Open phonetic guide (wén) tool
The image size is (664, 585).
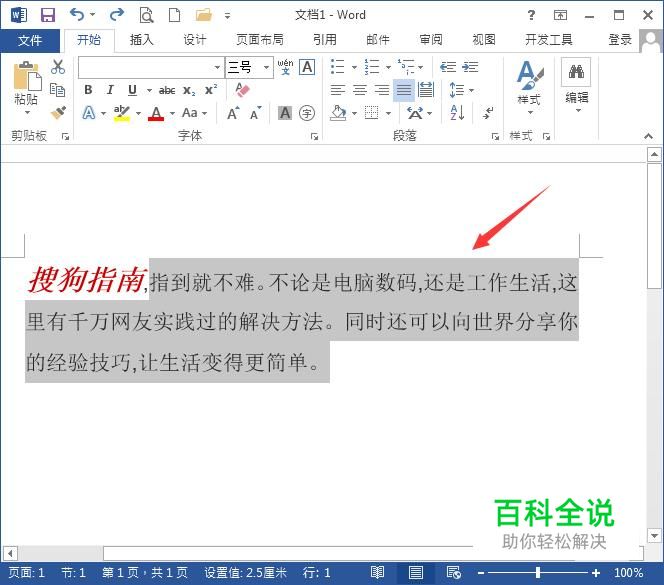(285, 67)
